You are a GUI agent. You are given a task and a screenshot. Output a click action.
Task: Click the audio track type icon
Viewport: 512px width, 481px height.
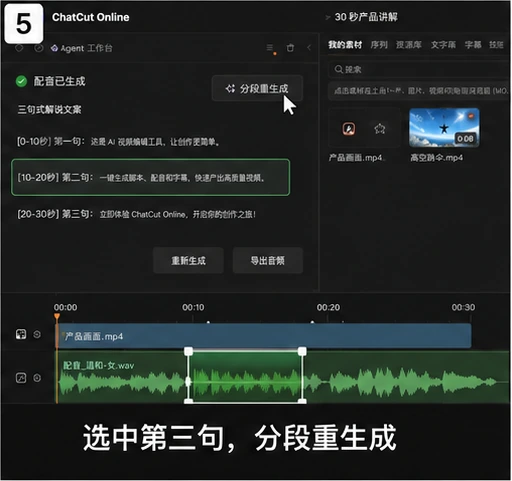point(21,378)
